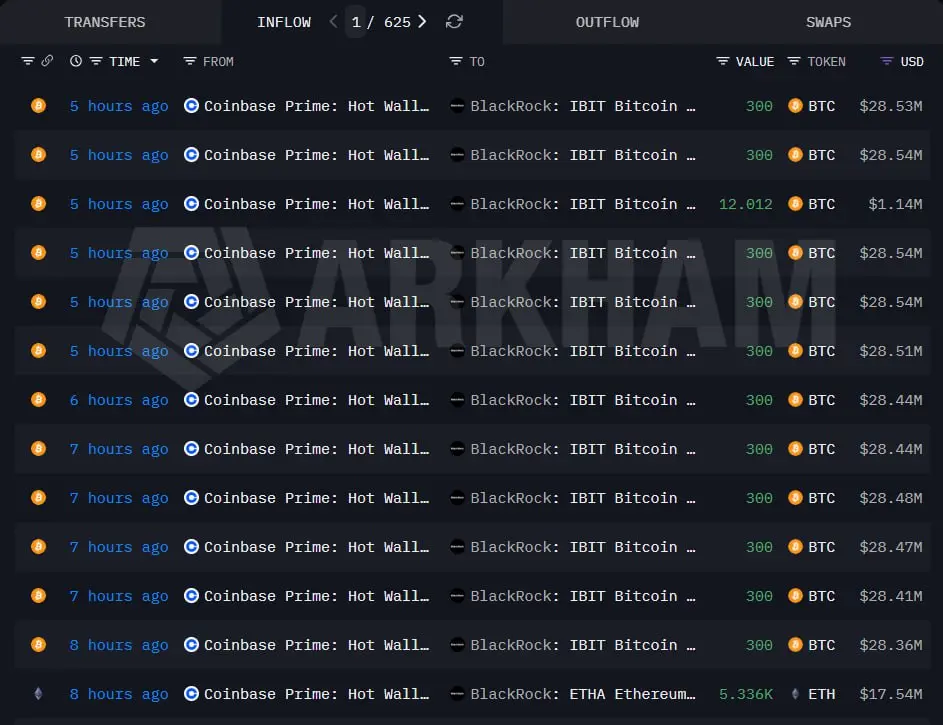Click BTC coin icon in $28.51M row

795,350
